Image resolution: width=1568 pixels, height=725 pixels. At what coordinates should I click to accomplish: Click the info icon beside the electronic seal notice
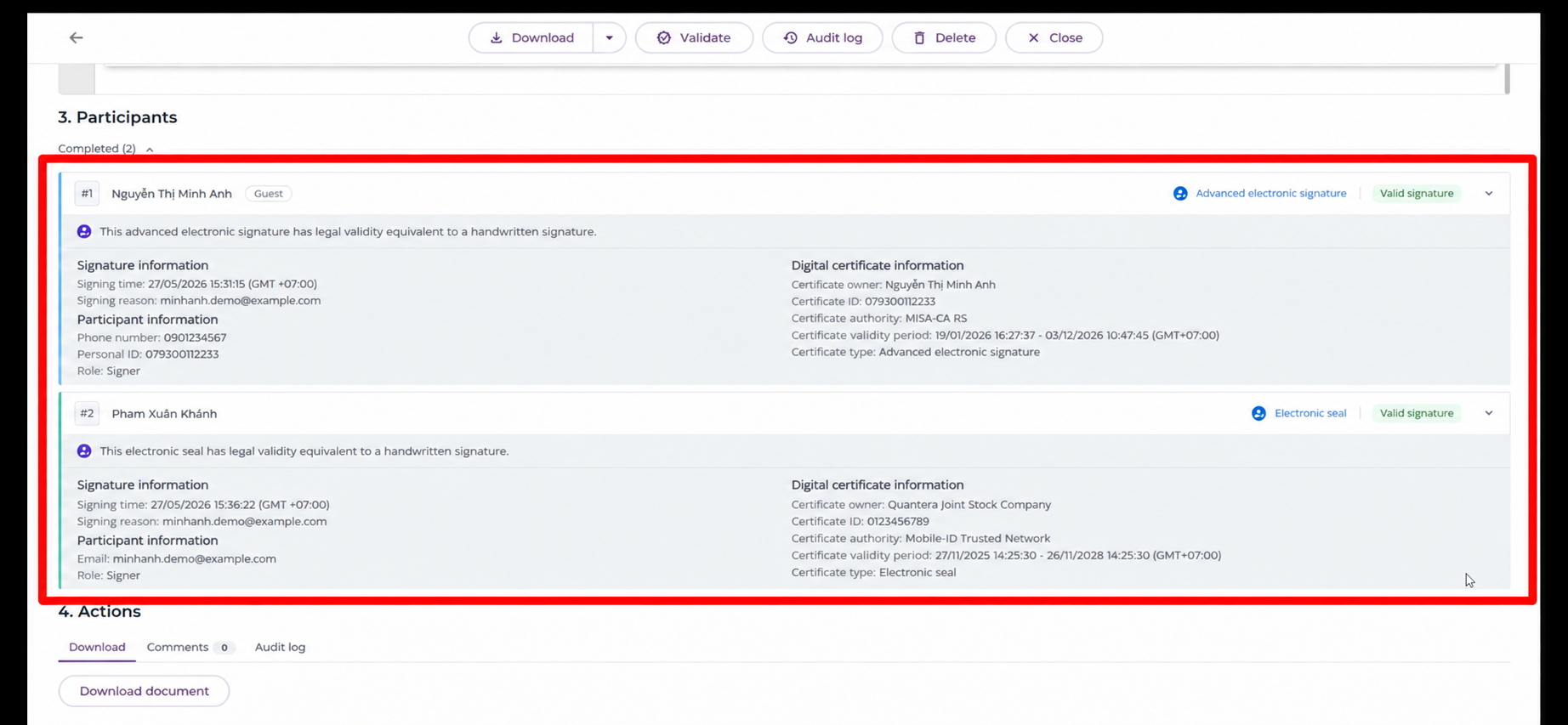click(84, 451)
